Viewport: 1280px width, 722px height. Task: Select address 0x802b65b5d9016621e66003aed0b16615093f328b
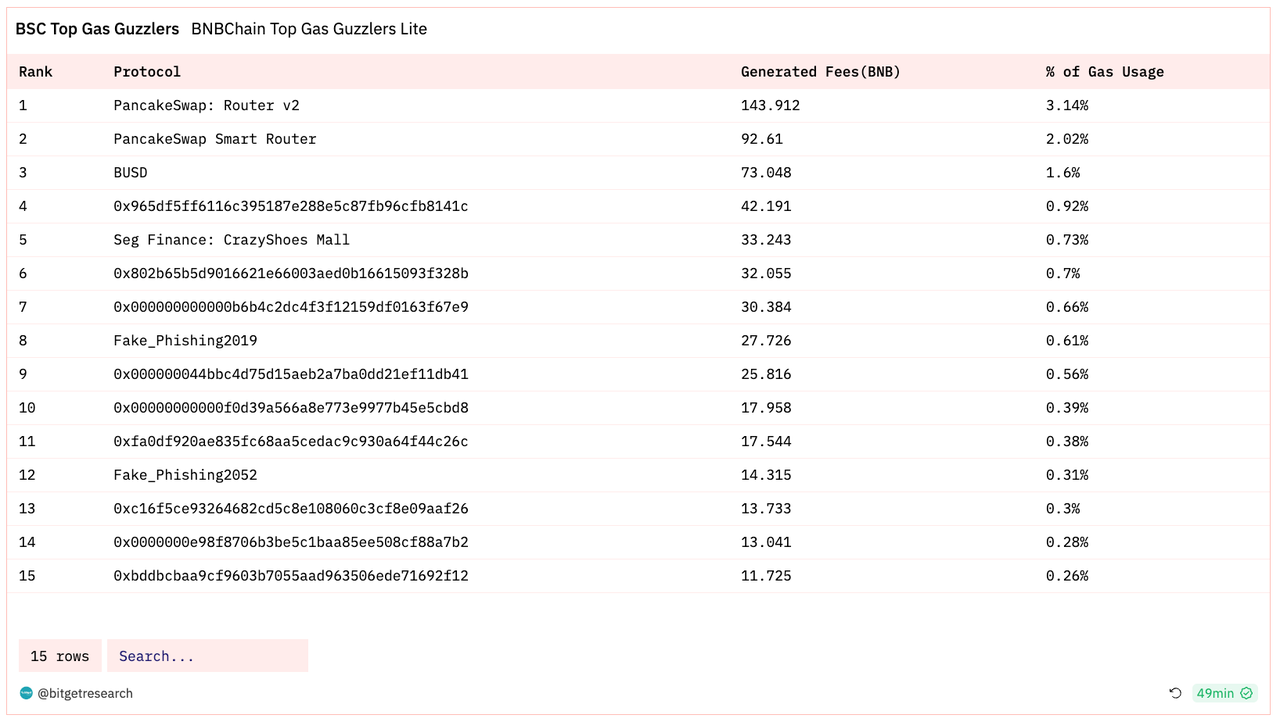pyautogui.click(x=291, y=273)
